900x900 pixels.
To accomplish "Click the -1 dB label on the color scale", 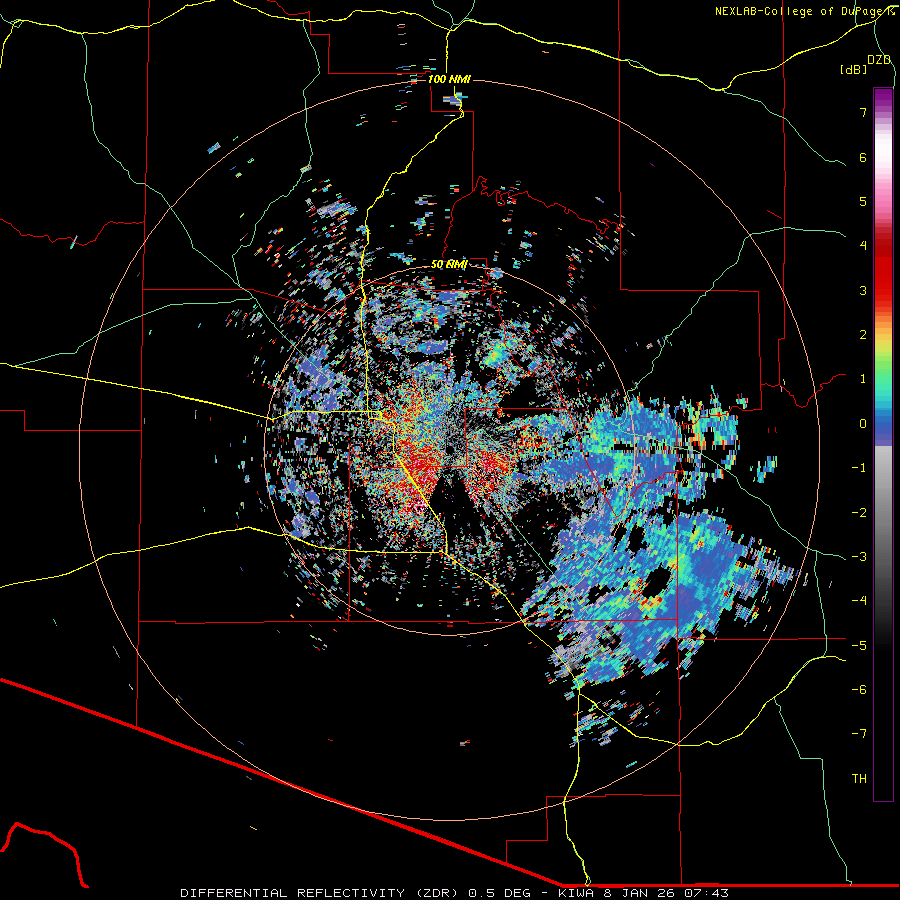I will pyautogui.click(x=859, y=468).
